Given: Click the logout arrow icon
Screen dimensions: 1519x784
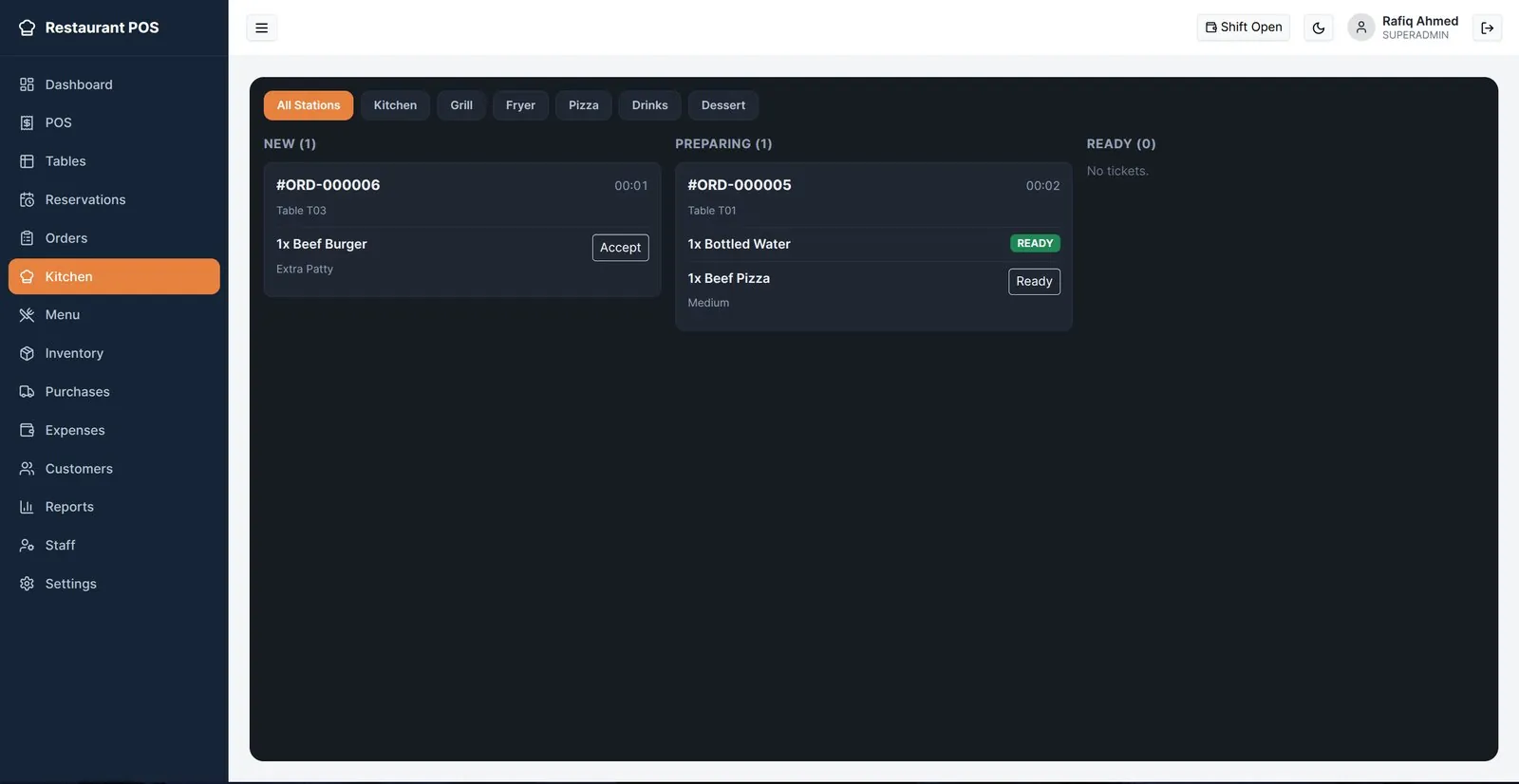Looking at the screenshot, I should pos(1488,28).
